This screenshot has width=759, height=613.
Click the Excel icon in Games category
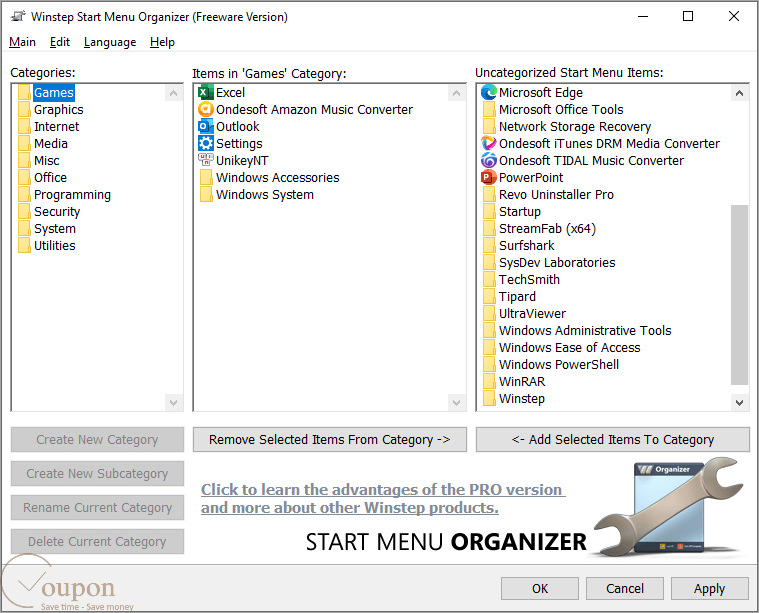206,92
